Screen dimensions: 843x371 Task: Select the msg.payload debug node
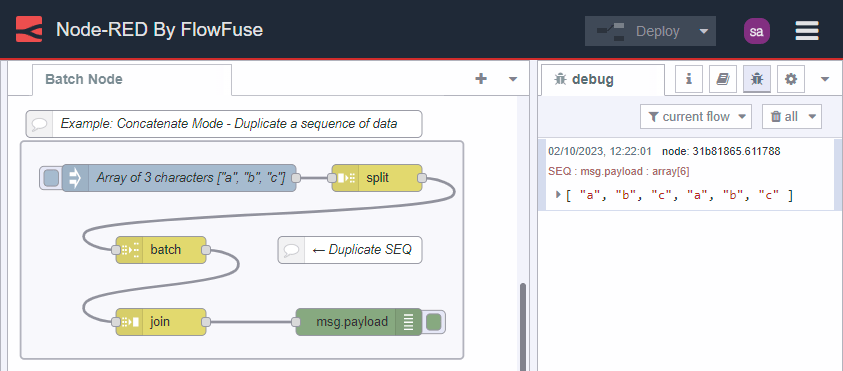[x=359, y=322]
